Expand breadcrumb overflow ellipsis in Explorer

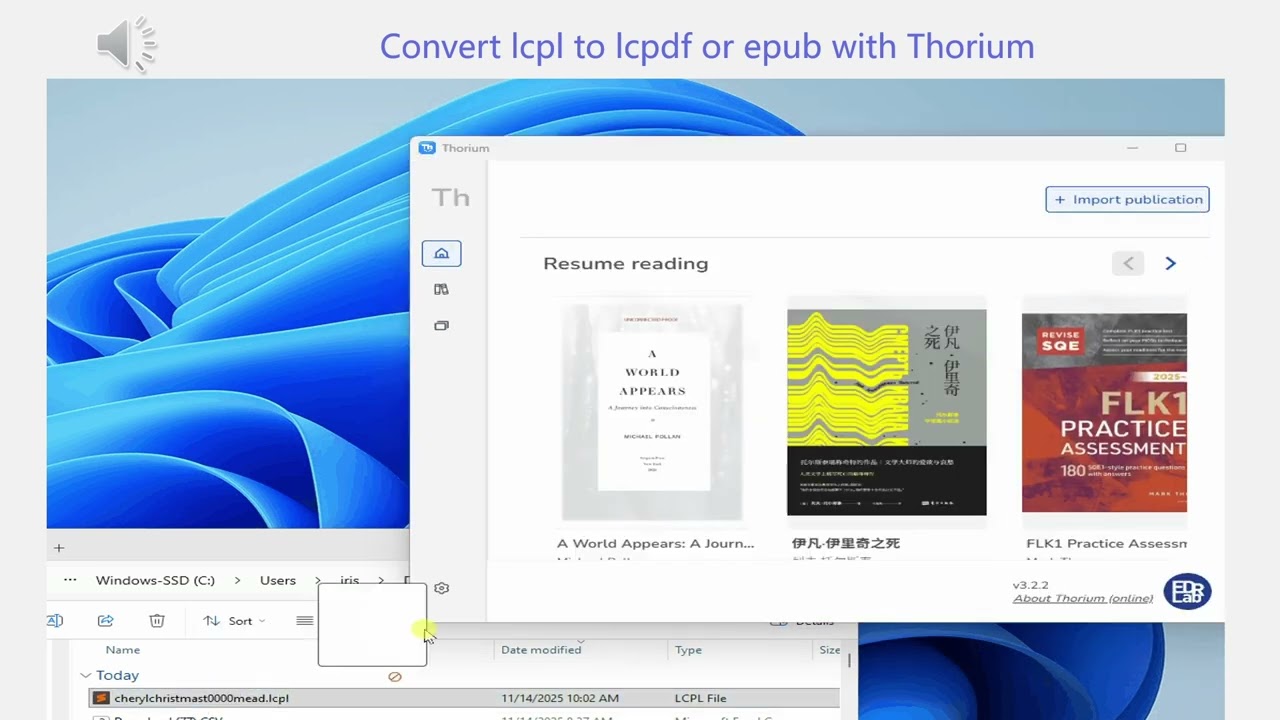tap(70, 580)
